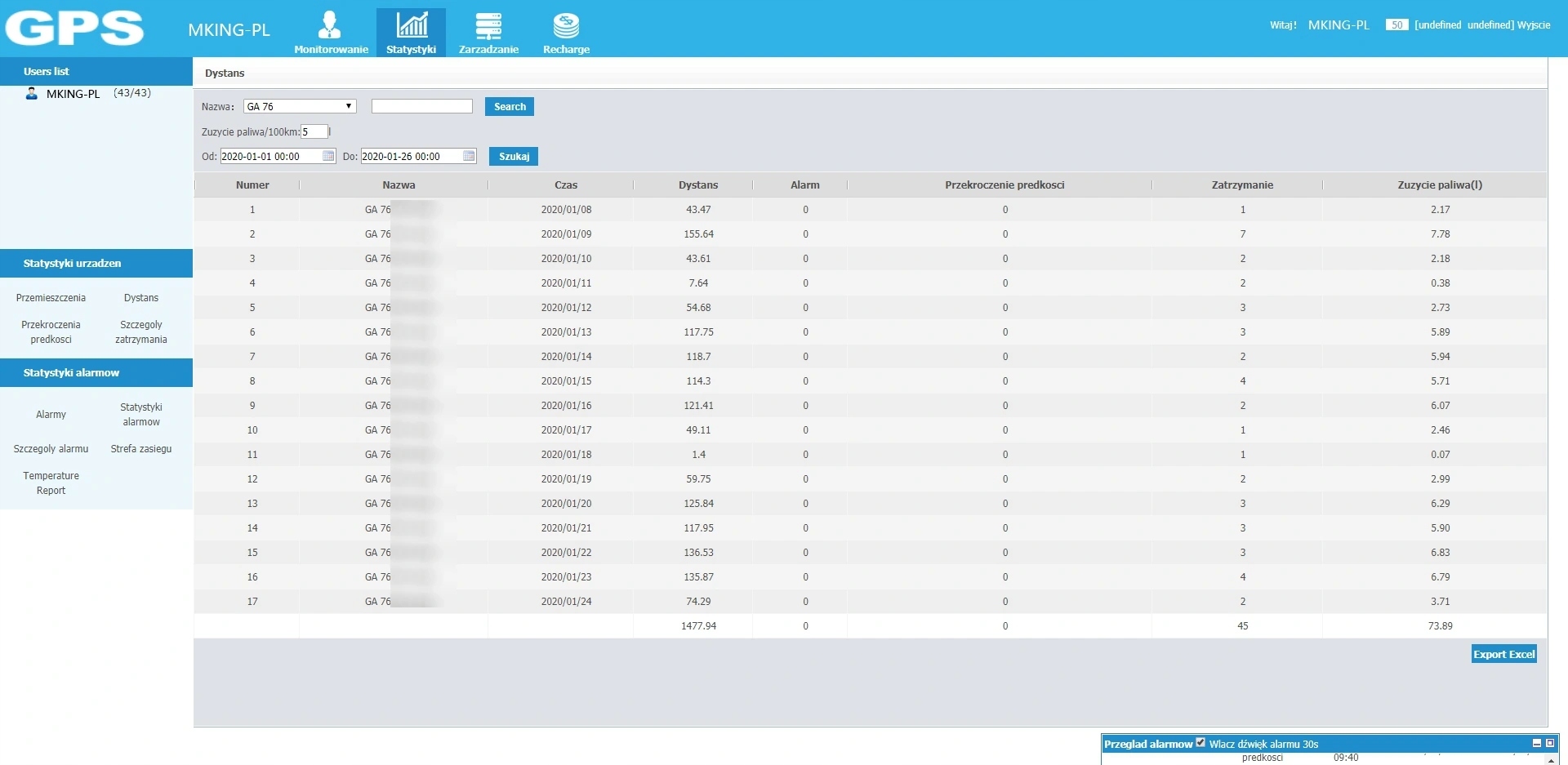Focus the Zuzycie paliwa/100km field
This screenshot has height=765, width=1568.
[x=314, y=131]
